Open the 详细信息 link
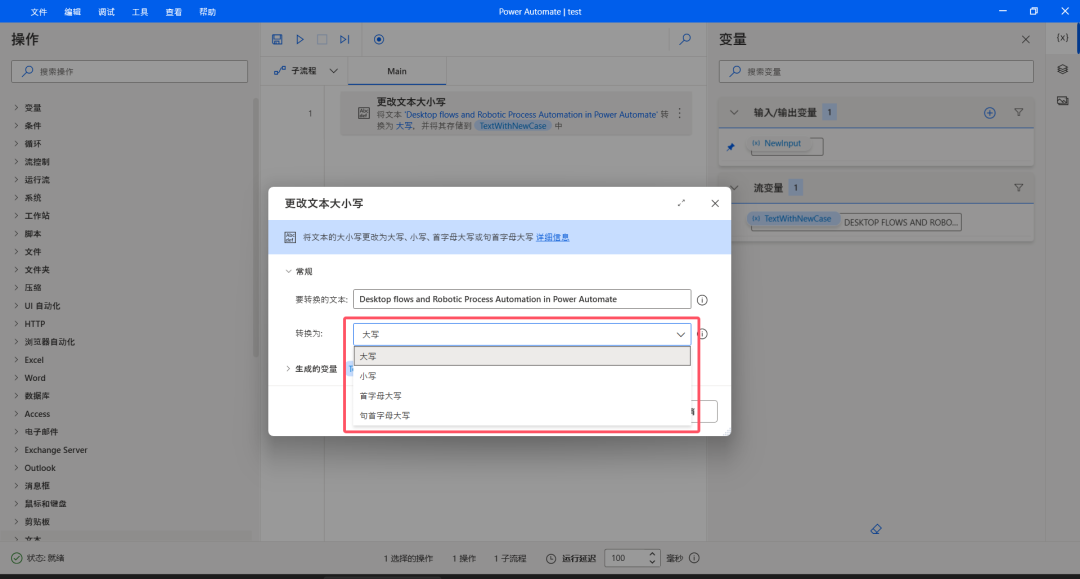Screen dimensions: 1080x579 [x=552, y=237]
